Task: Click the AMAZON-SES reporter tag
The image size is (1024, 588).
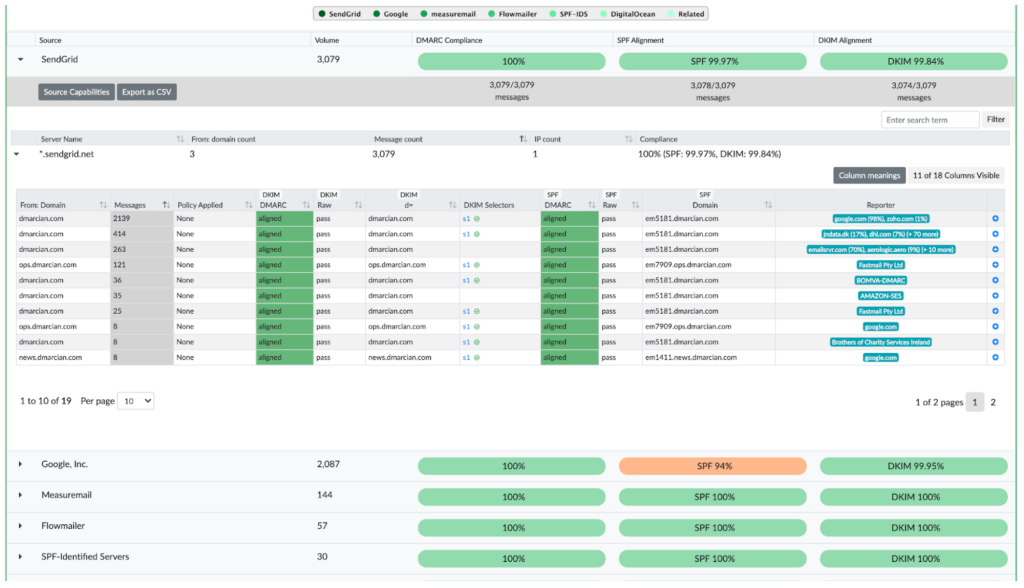Action: point(881,296)
